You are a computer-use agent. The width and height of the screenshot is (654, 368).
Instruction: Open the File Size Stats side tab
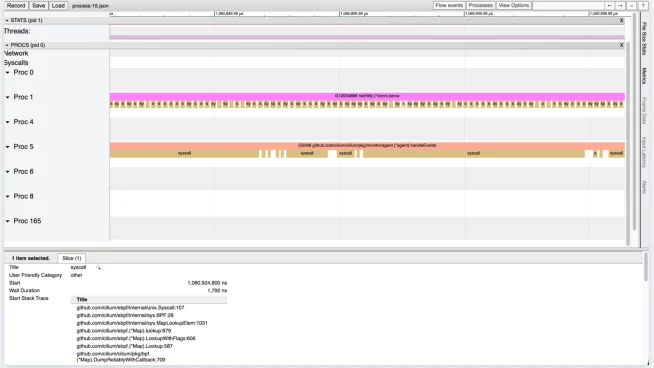(x=644, y=38)
